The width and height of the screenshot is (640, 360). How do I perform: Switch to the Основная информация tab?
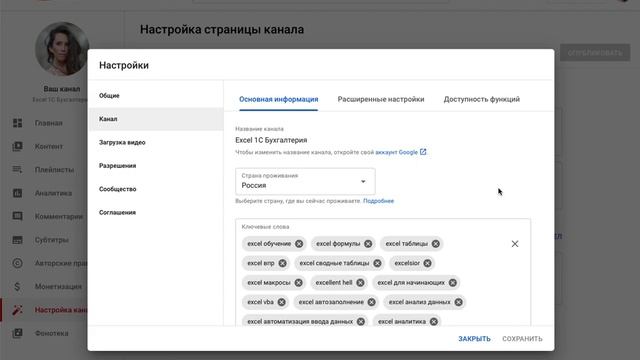point(278,99)
